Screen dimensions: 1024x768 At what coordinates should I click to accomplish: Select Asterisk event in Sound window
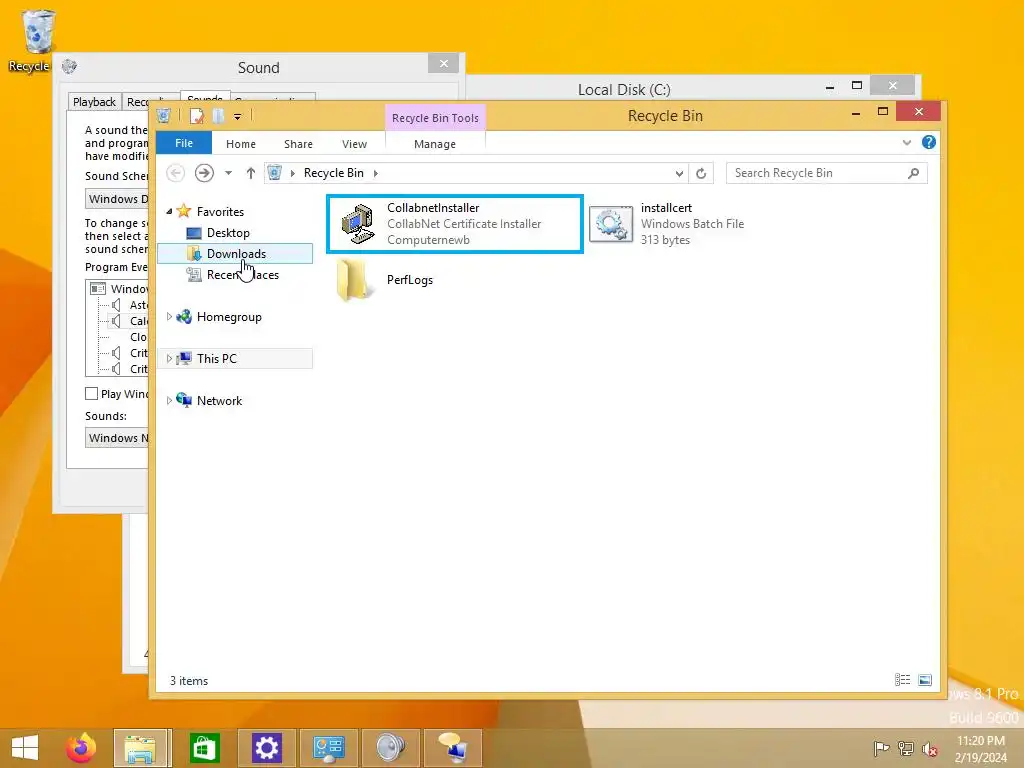coord(129,305)
